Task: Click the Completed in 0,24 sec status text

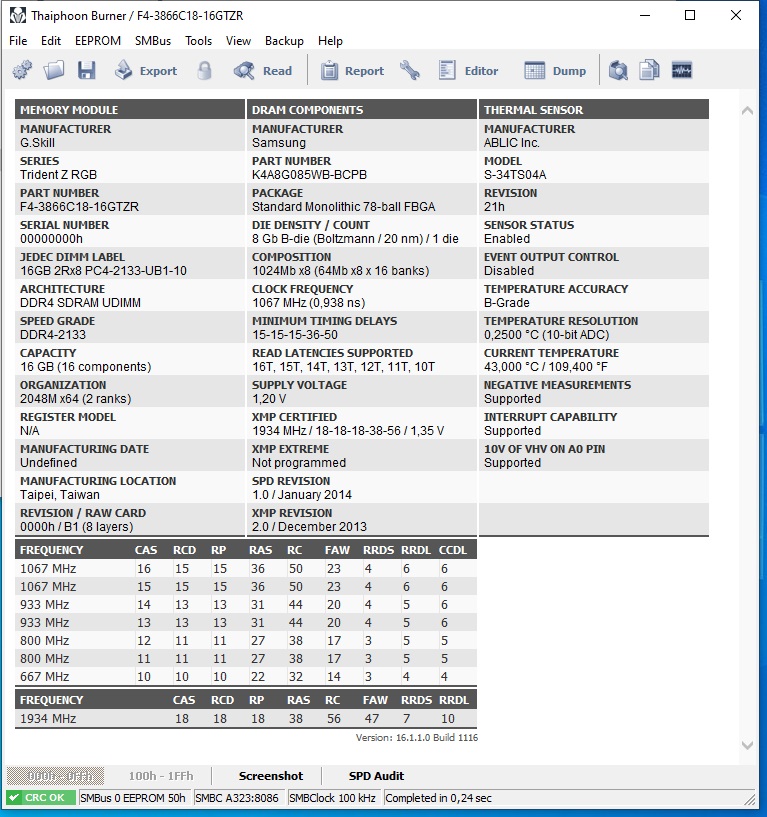Action: coord(438,798)
